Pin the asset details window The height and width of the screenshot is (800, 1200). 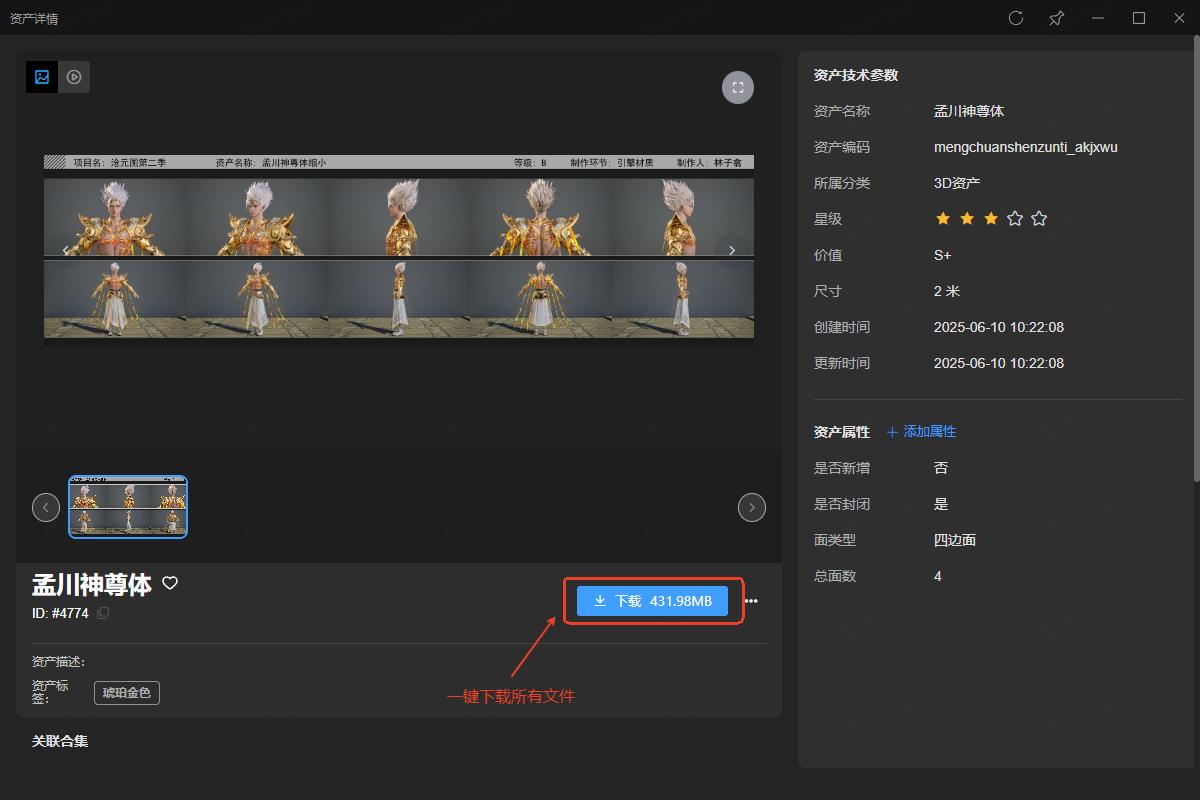tap(1056, 18)
